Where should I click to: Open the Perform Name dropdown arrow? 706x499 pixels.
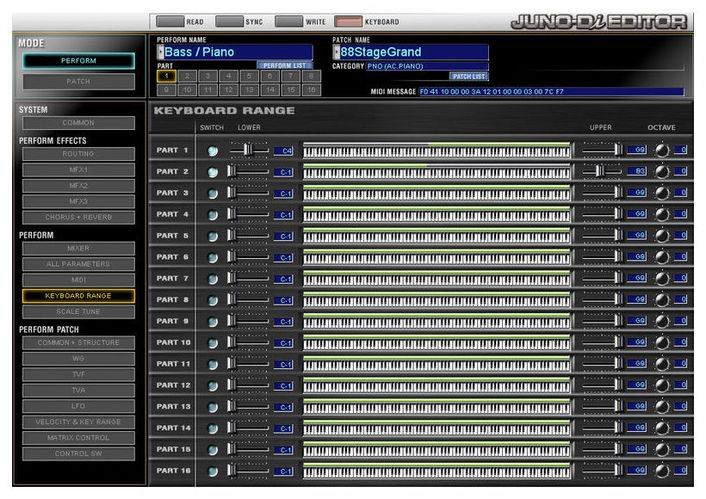[x=161, y=52]
